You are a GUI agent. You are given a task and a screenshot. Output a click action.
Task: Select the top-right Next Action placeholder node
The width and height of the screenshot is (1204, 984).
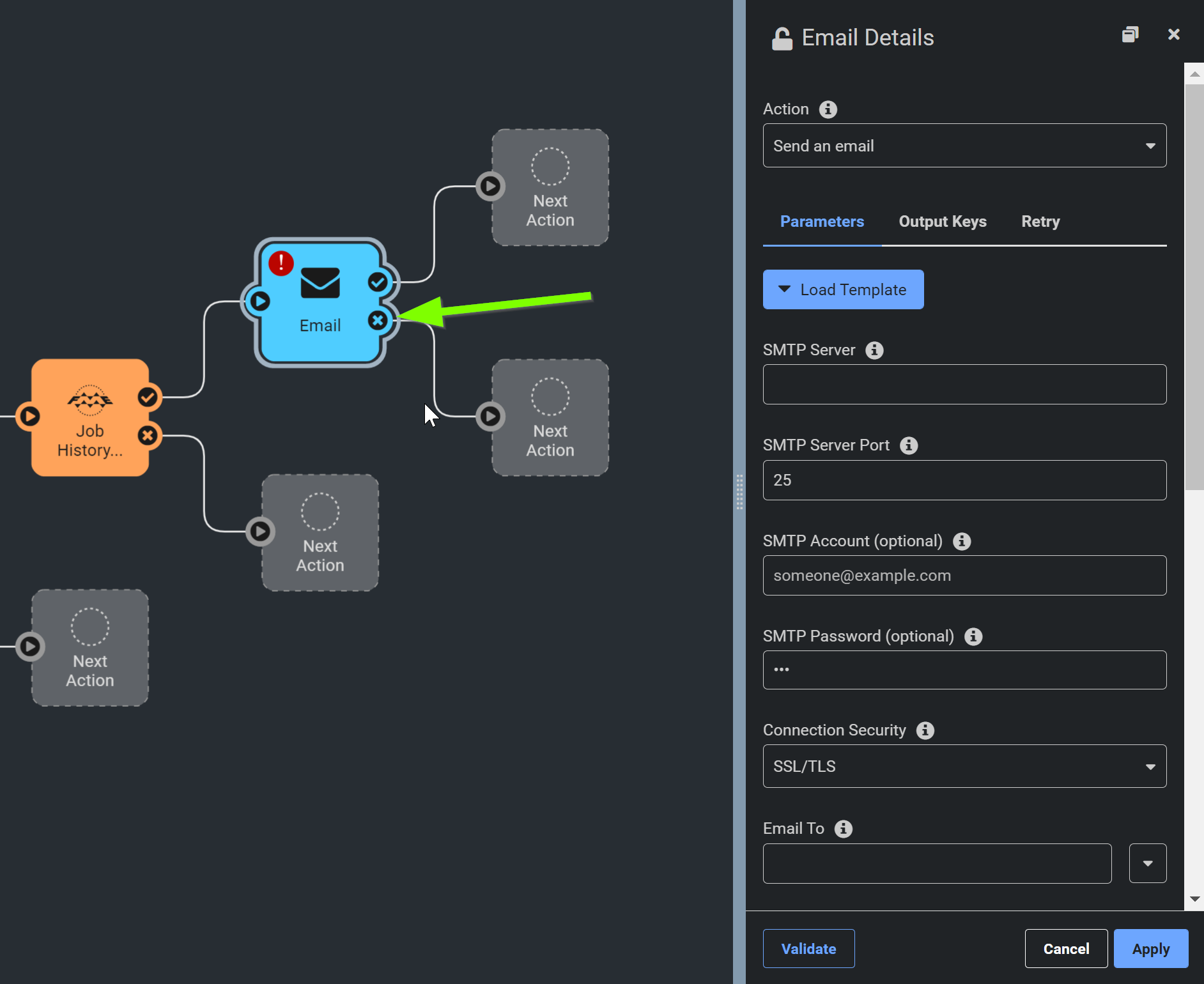click(550, 187)
